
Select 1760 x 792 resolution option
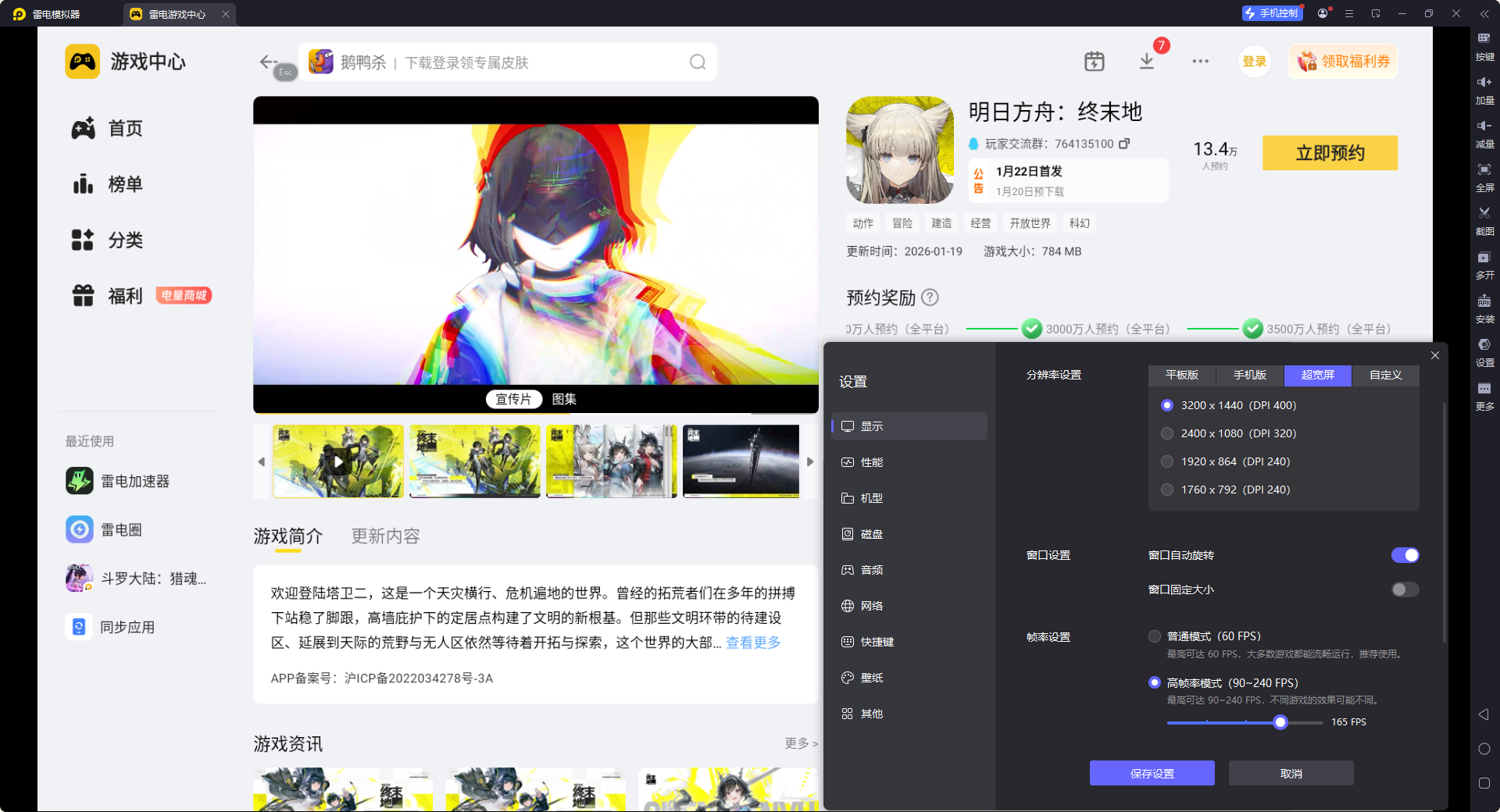pos(1167,490)
